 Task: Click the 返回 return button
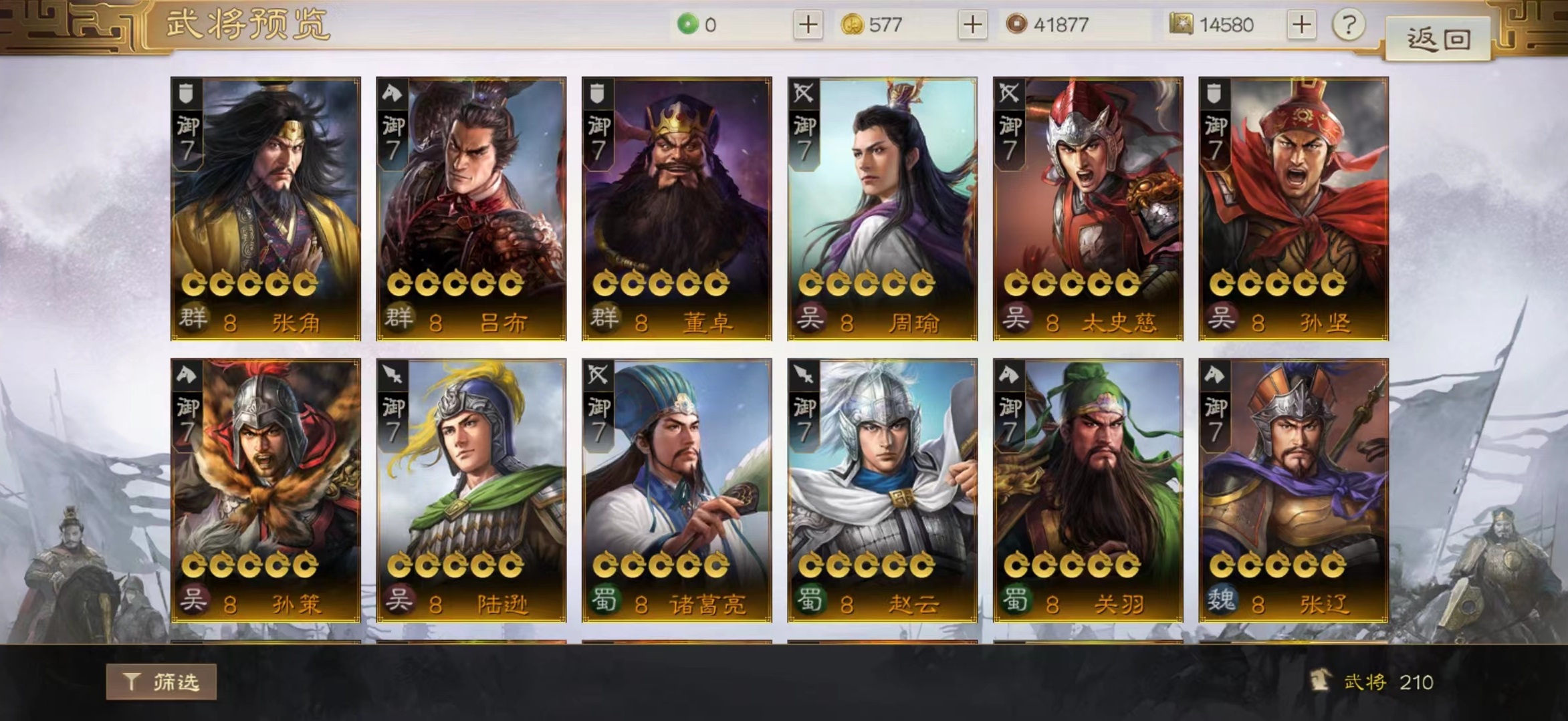pos(1438,39)
